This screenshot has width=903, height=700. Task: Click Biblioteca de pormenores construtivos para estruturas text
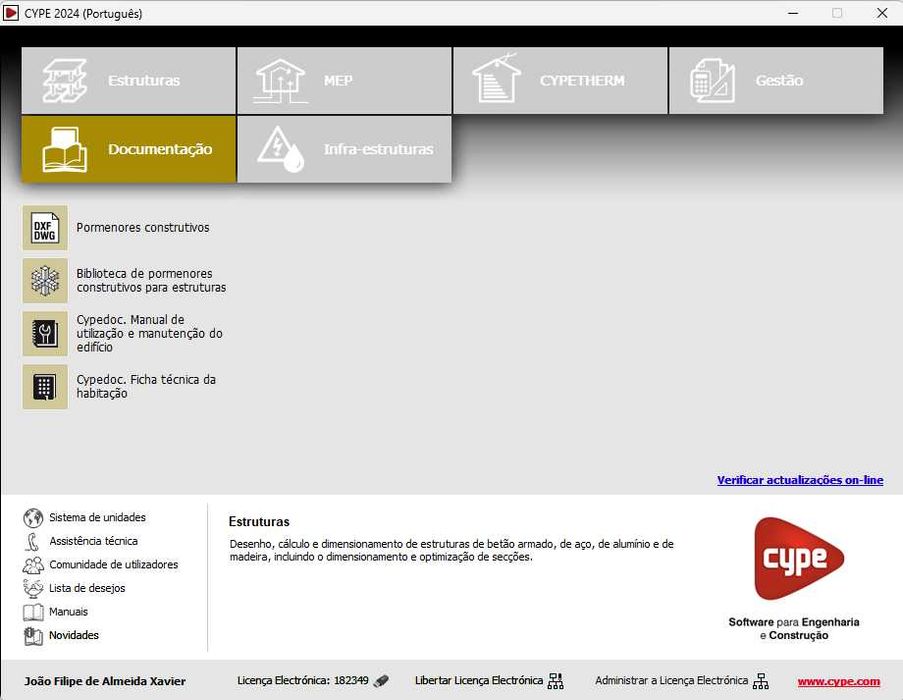click(x=151, y=281)
